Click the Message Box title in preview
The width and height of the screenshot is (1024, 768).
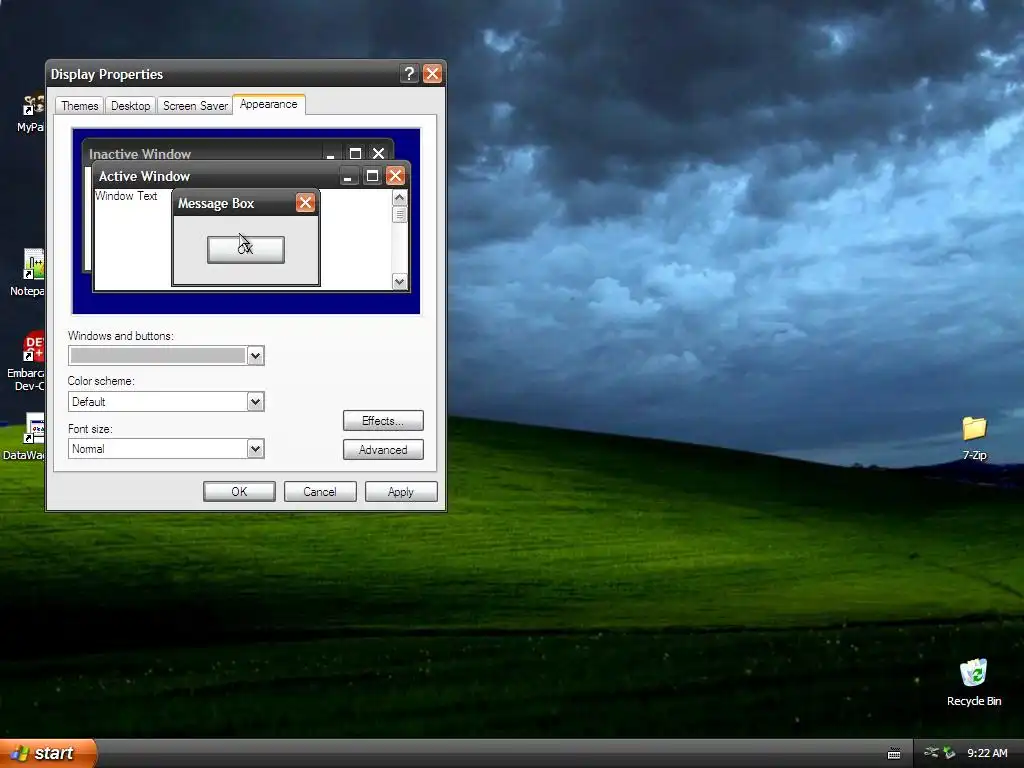tap(216, 203)
